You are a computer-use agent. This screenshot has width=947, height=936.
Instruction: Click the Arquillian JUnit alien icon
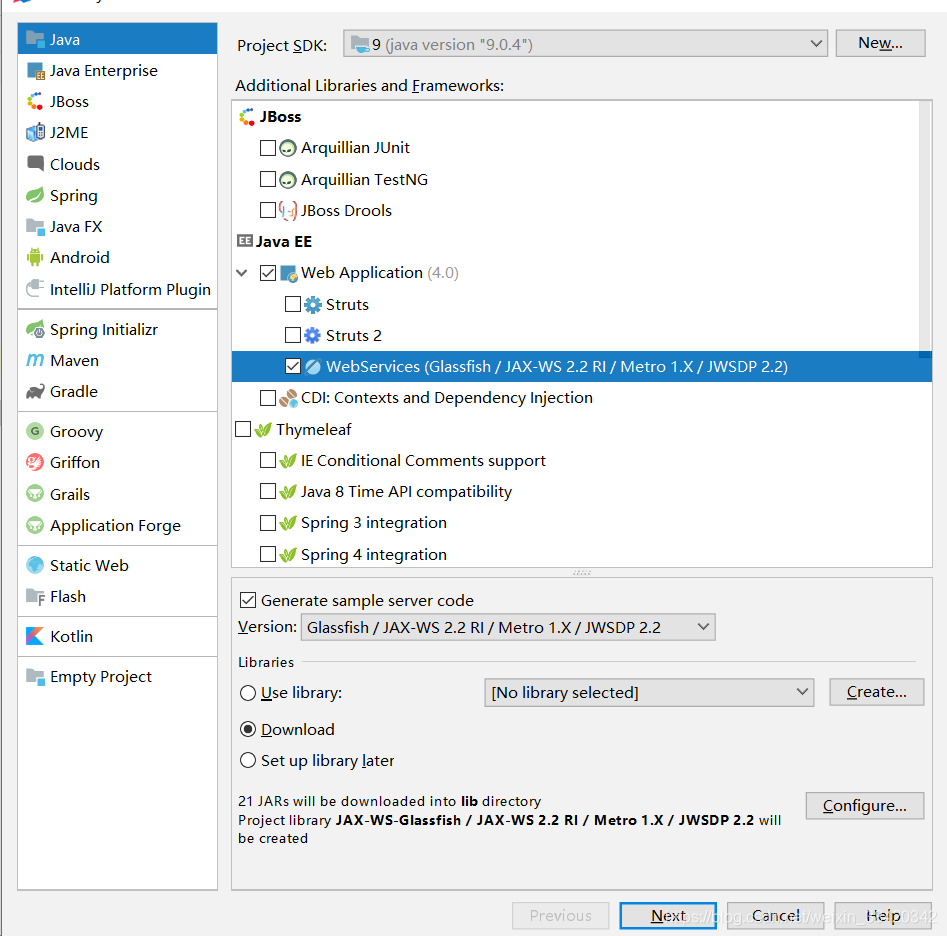click(x=288, y=148)
